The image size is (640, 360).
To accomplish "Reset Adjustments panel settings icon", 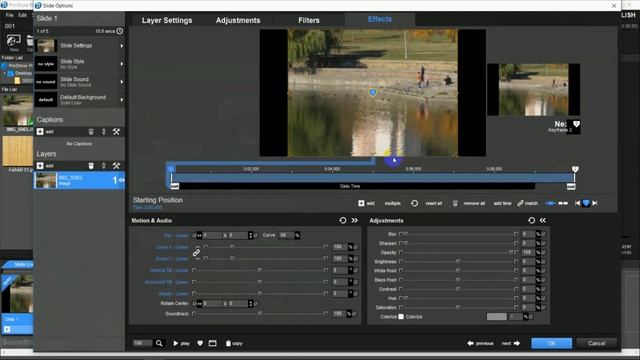I will (x=531, y=220).
